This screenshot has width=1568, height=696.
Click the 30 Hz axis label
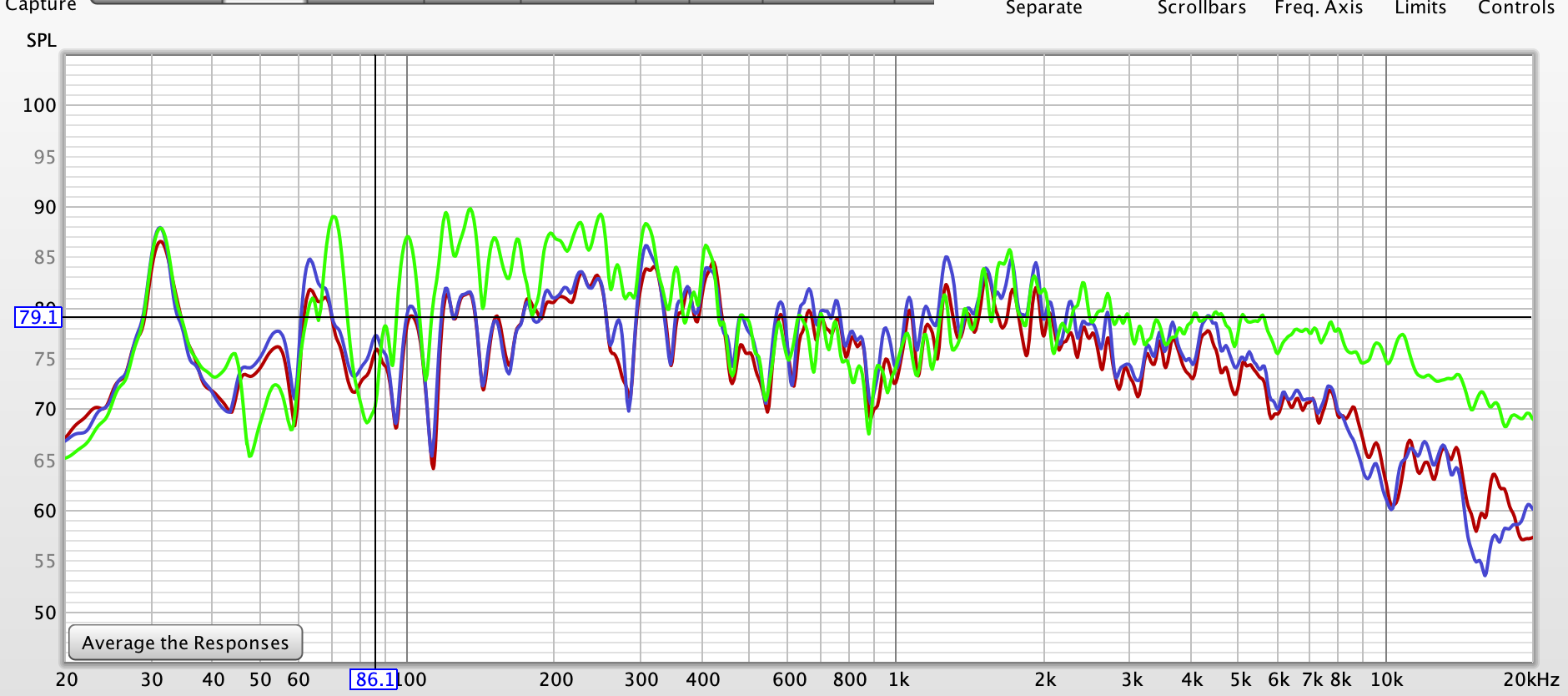coord(151,679)
